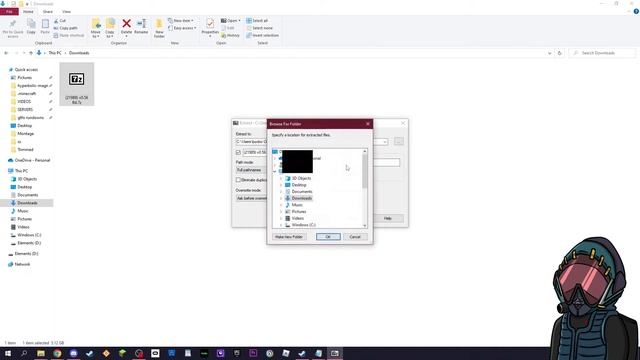Open the Open dropdown in ribbon

point(231,20)
